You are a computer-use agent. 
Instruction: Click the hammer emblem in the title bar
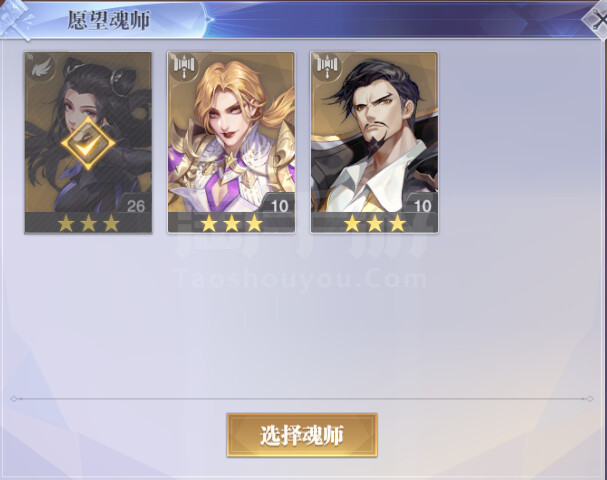click(15, 19)
